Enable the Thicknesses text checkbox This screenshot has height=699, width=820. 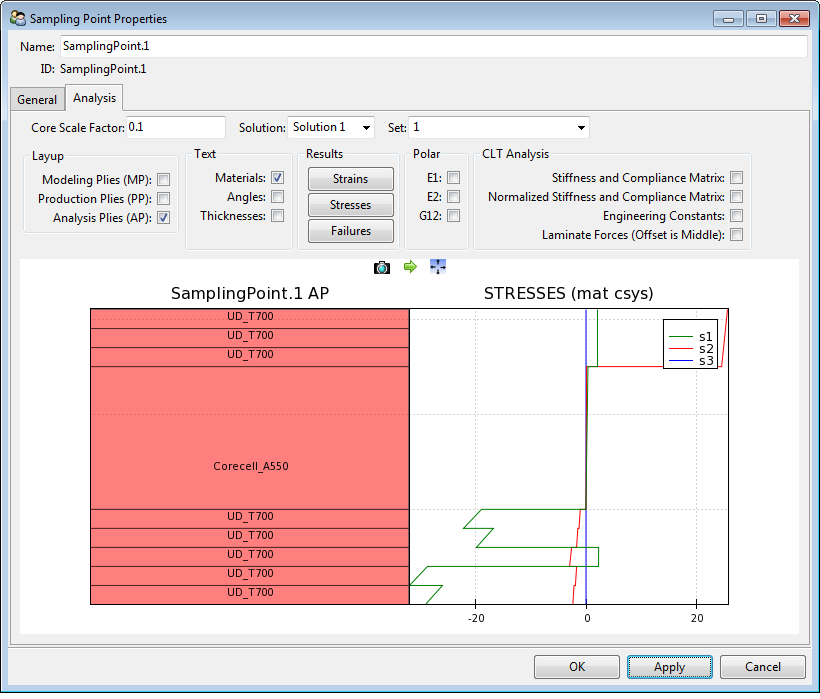click(x=278, y=215)
